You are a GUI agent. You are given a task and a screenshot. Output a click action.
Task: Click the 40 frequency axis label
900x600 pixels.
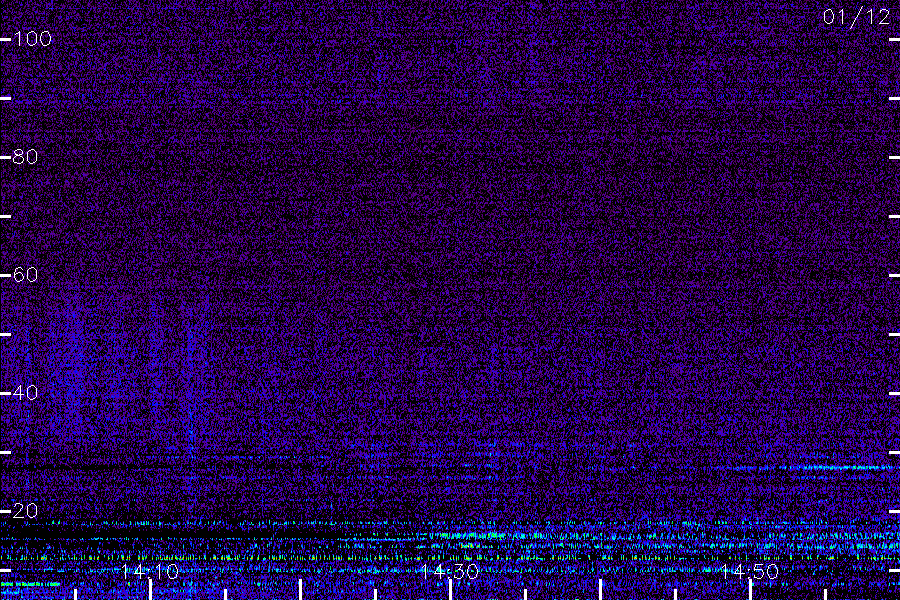(25, 393)
